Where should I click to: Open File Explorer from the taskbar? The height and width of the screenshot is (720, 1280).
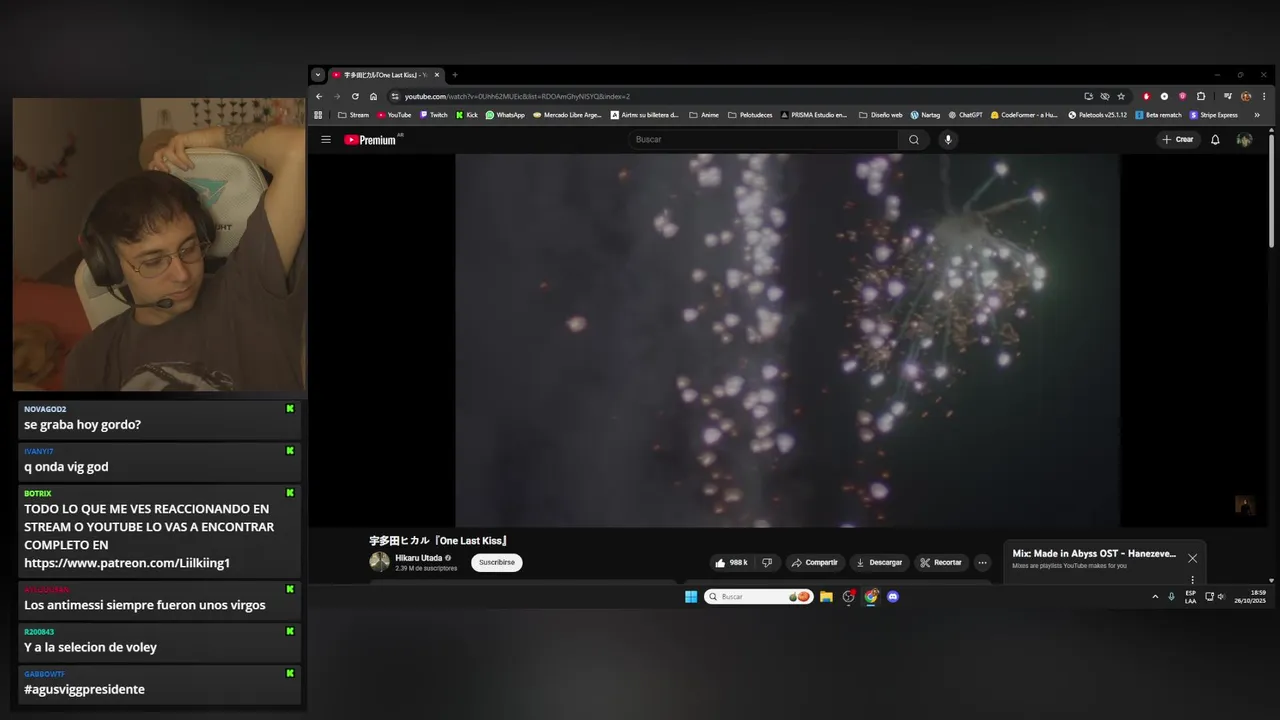coord(826,597)
